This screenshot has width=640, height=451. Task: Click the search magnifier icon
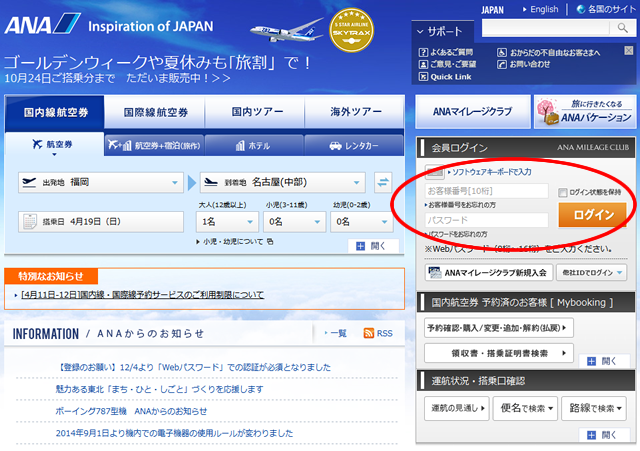(622, 28)
